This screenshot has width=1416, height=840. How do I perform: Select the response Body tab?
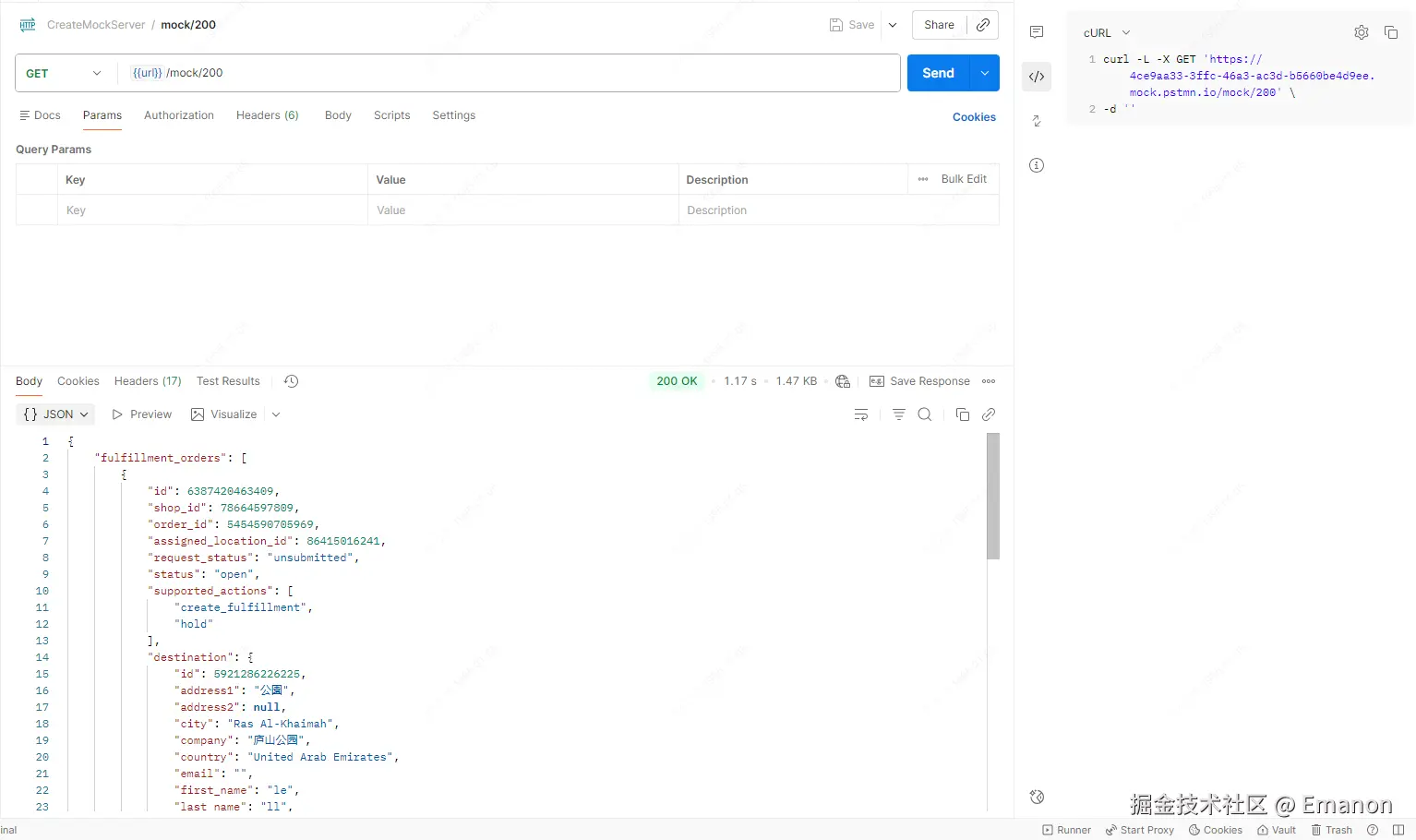click(29, 381)
